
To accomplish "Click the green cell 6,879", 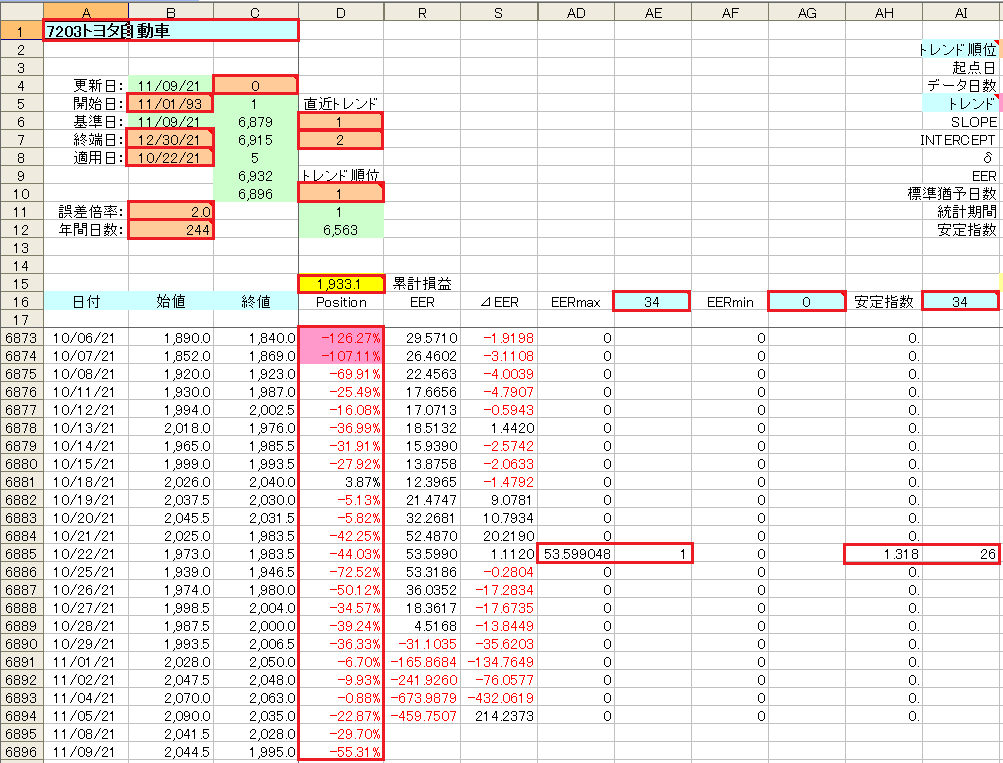I will point(255,122).
